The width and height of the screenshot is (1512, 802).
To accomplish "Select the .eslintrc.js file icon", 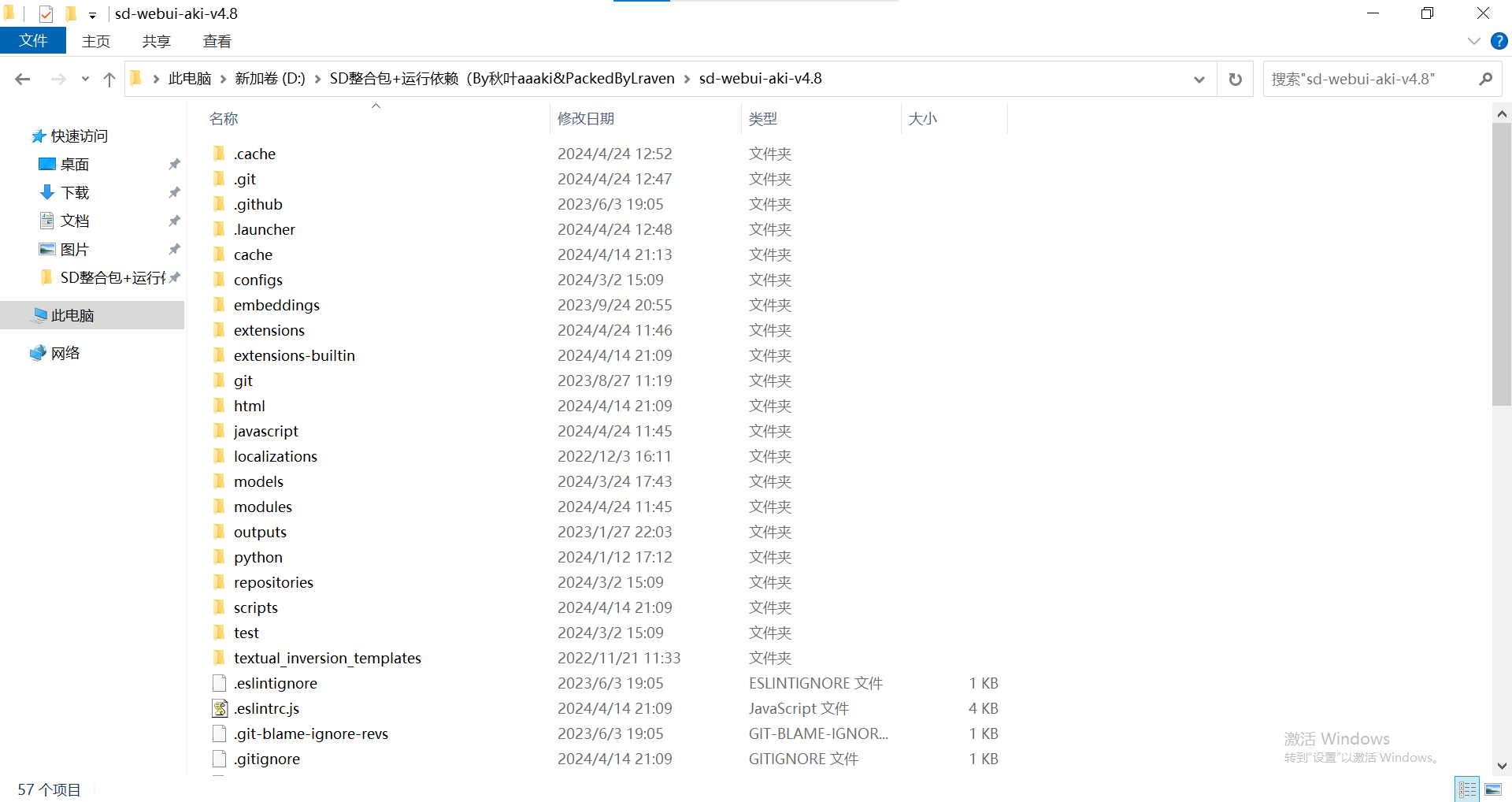I will [x=220, y=708].
